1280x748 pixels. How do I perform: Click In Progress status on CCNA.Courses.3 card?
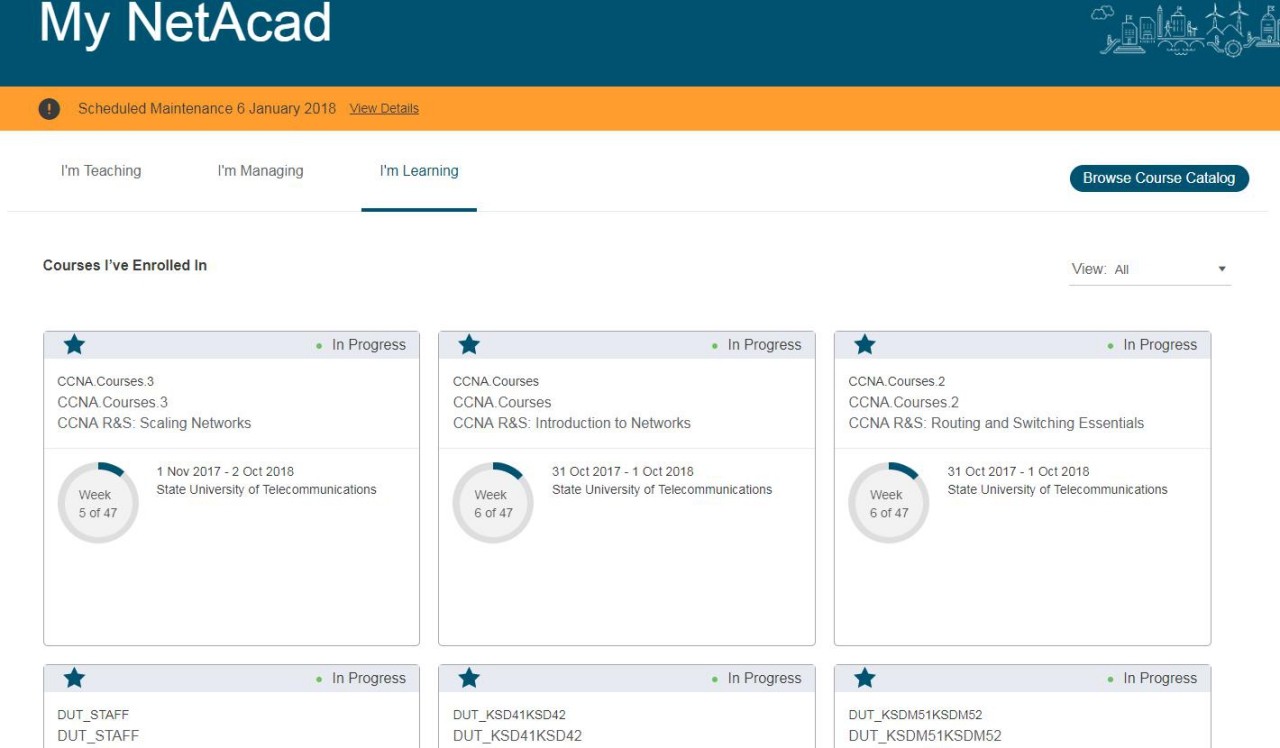(361, 345)
